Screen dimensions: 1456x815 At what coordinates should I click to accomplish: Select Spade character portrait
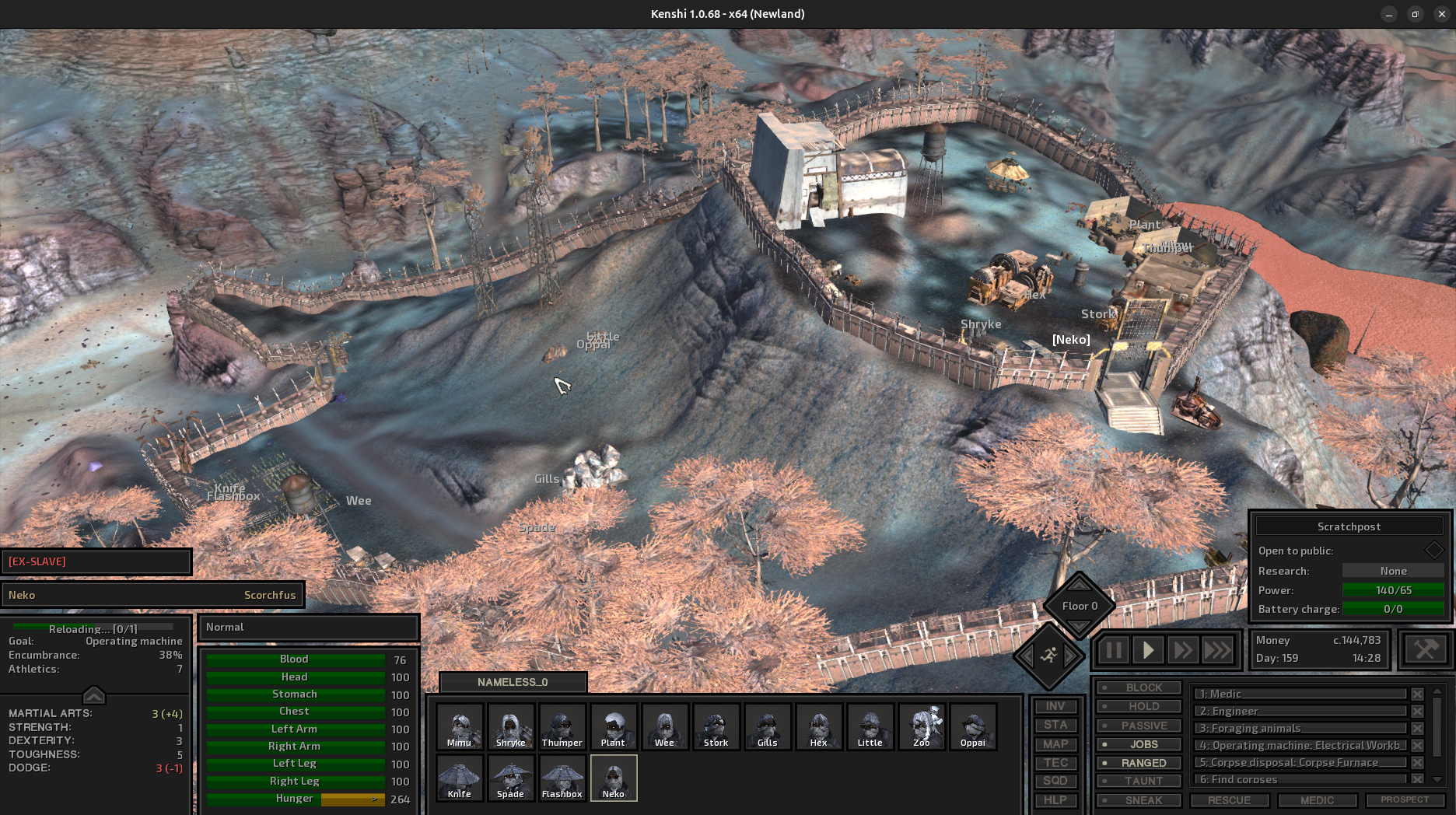(x=511, y=778)
